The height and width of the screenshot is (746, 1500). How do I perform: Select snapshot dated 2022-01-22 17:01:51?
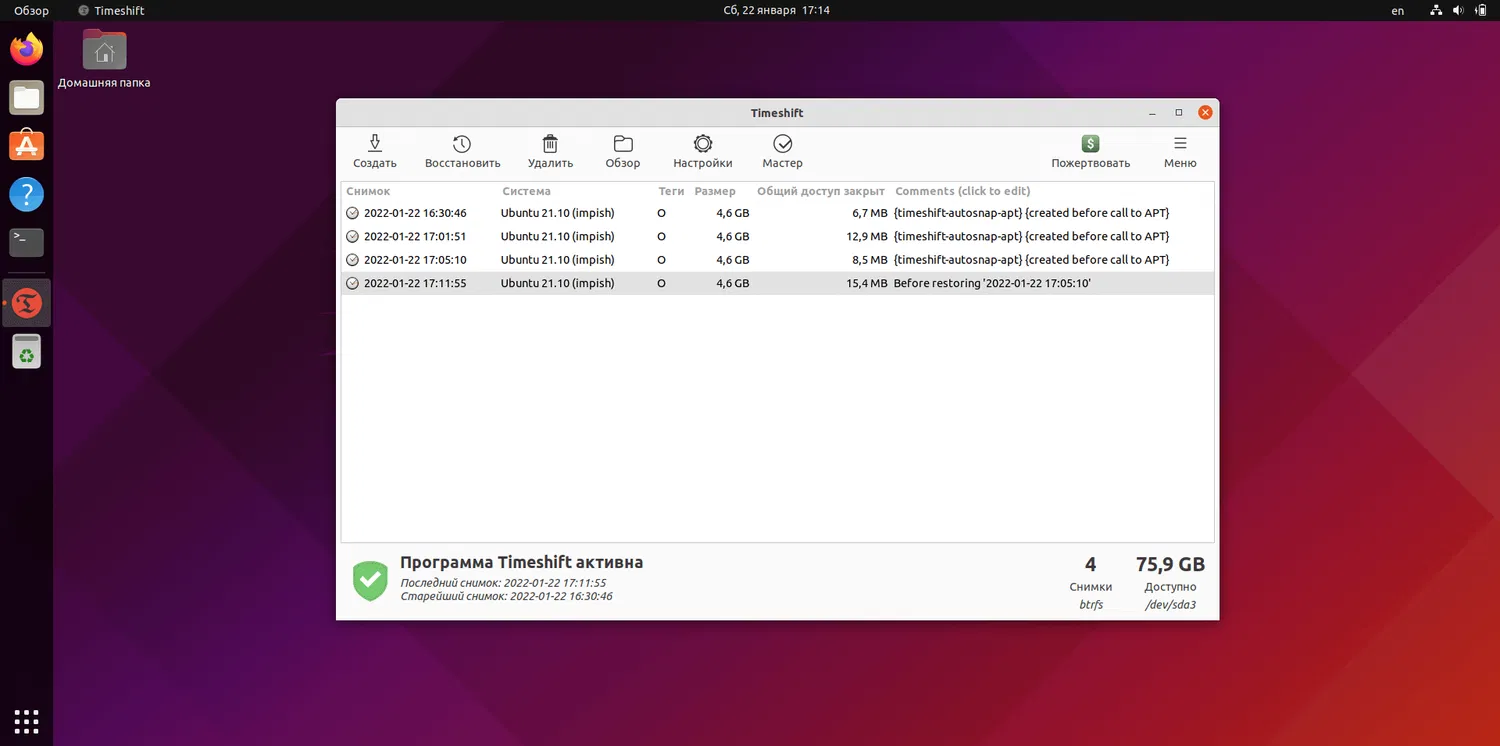click(415, 237)
